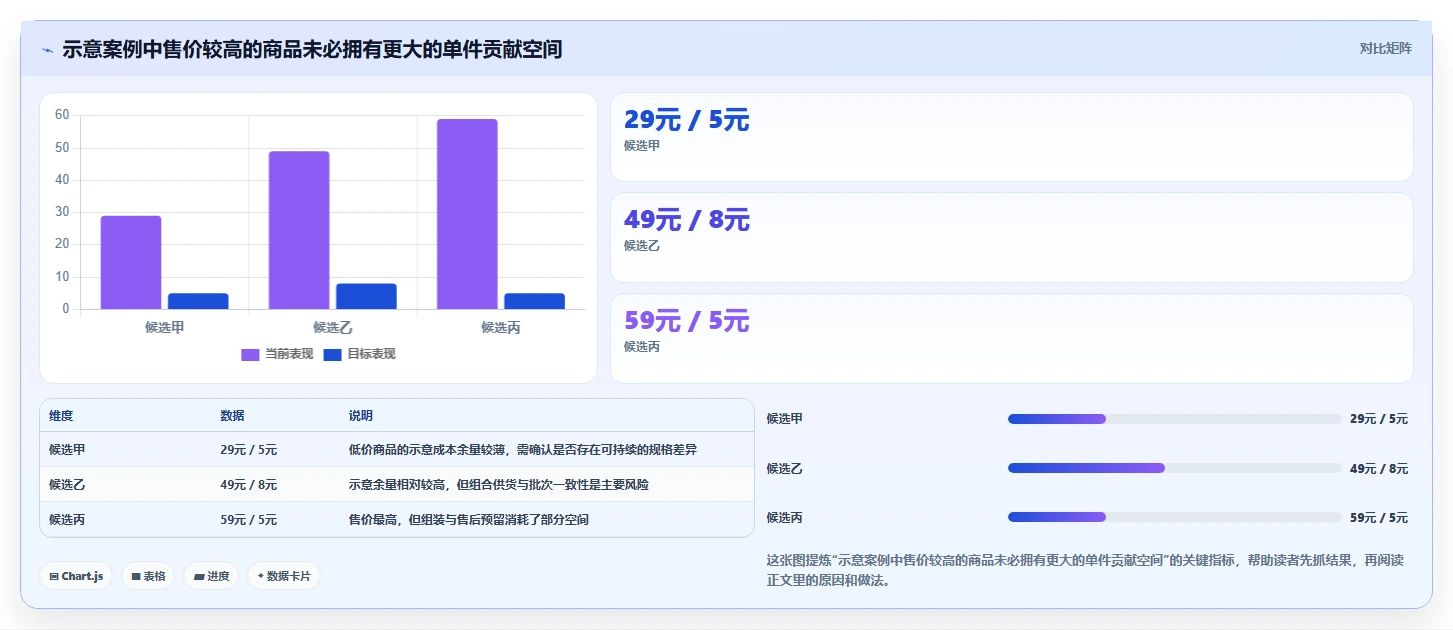Toggle the 当前表现 legend swatch
The height and width of the screenshot is (630, 1453).
(250, 354)
